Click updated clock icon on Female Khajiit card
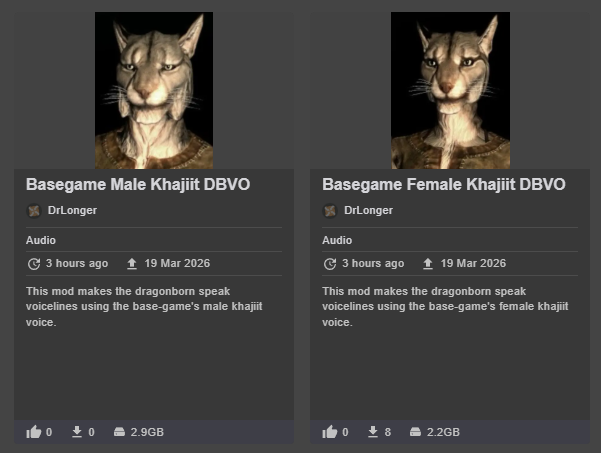 pyautogui.click(x=330, y=264)
